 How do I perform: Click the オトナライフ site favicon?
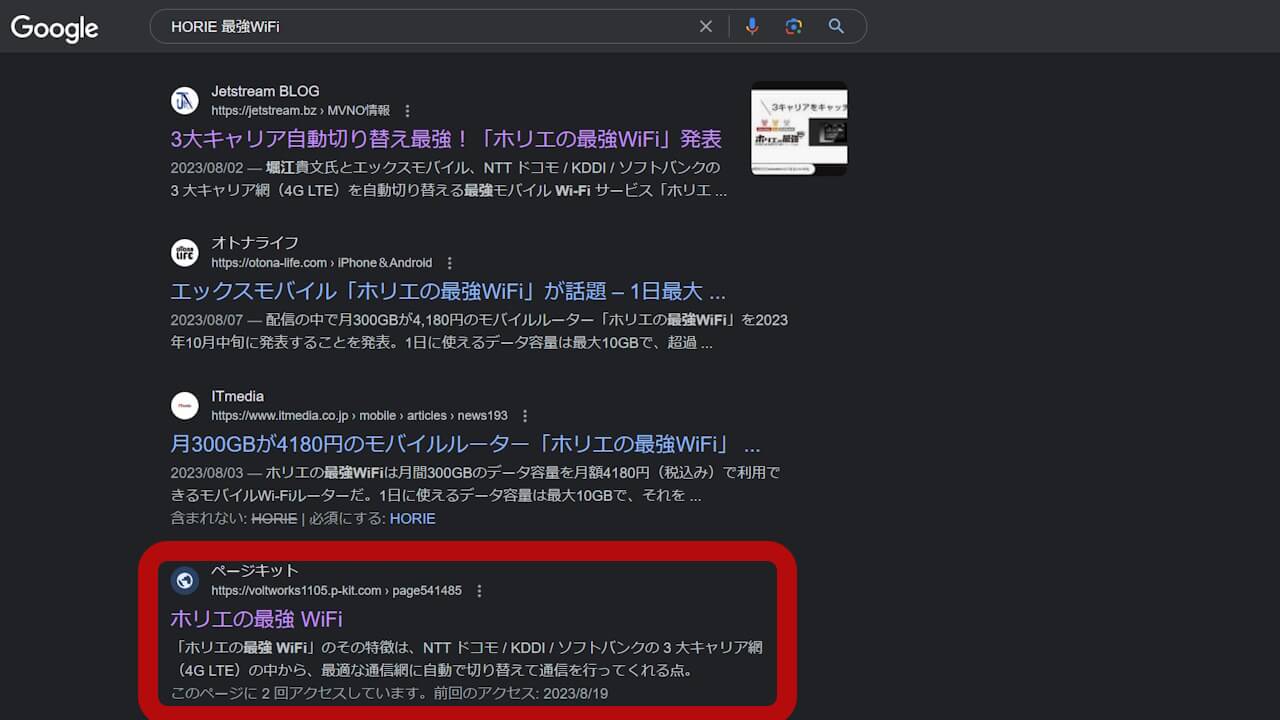pos(185,252)
